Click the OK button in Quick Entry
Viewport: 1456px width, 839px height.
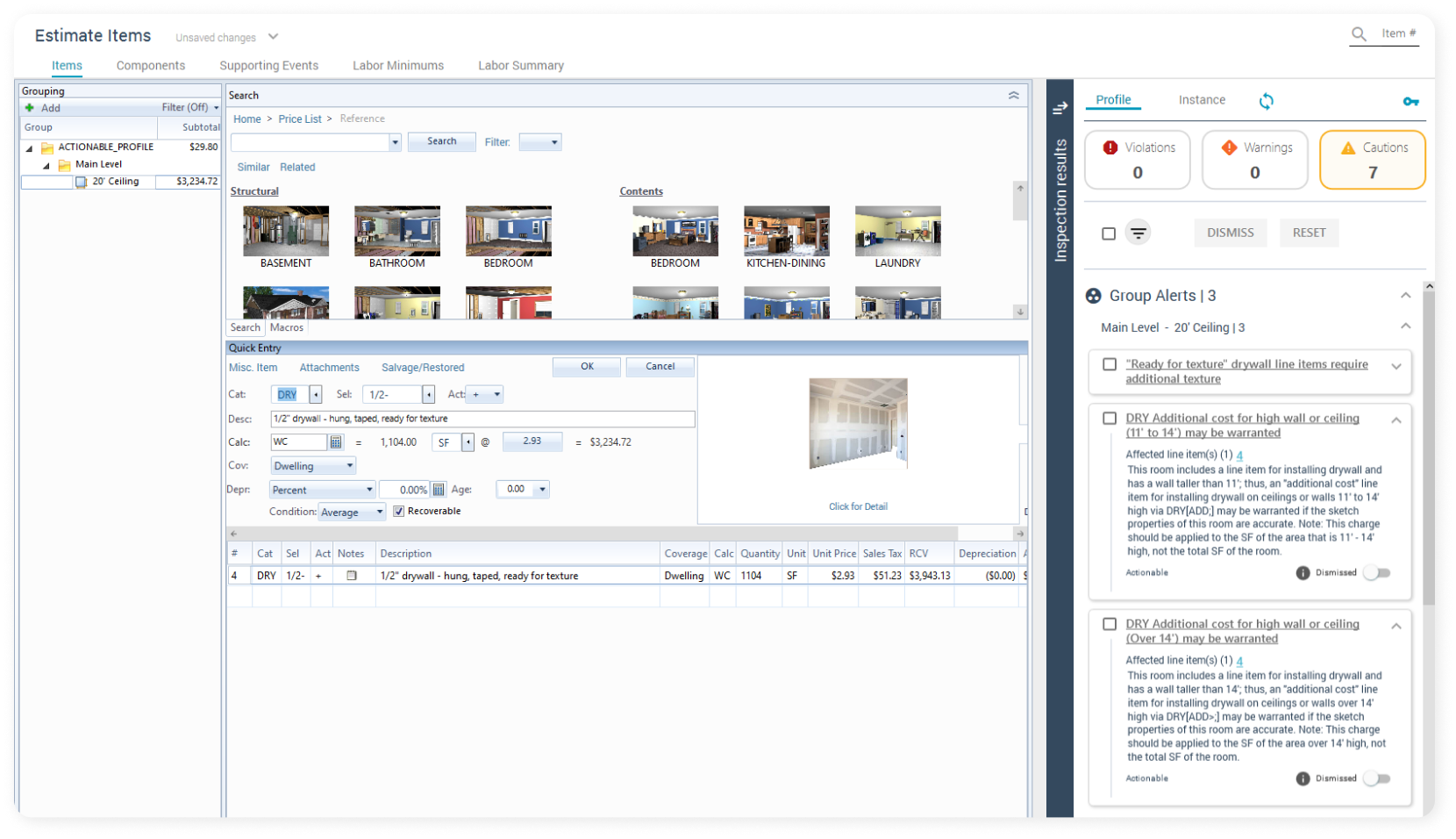point(587,367)
